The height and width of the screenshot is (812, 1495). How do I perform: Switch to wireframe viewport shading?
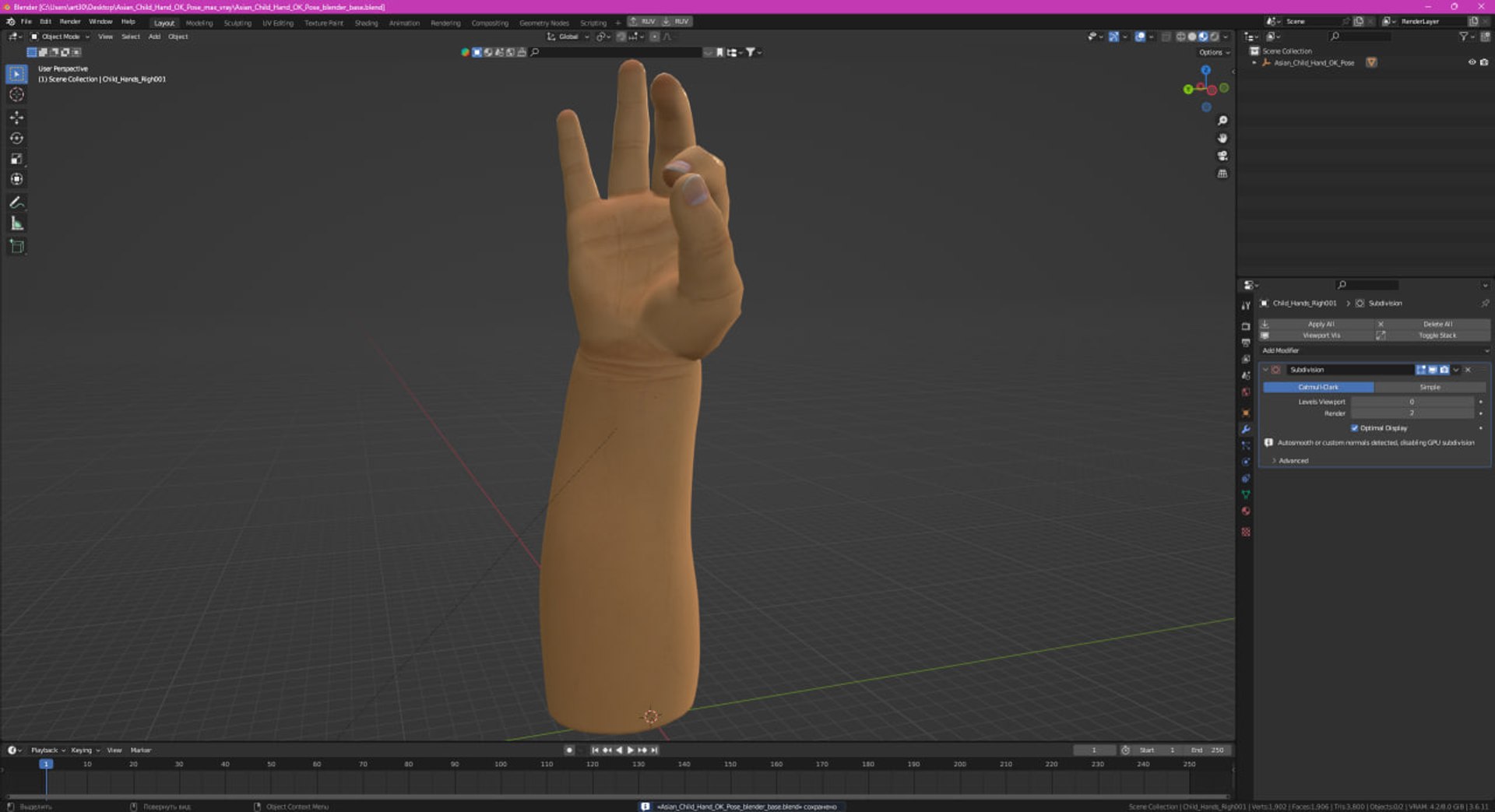click(x=1180, y=37)
